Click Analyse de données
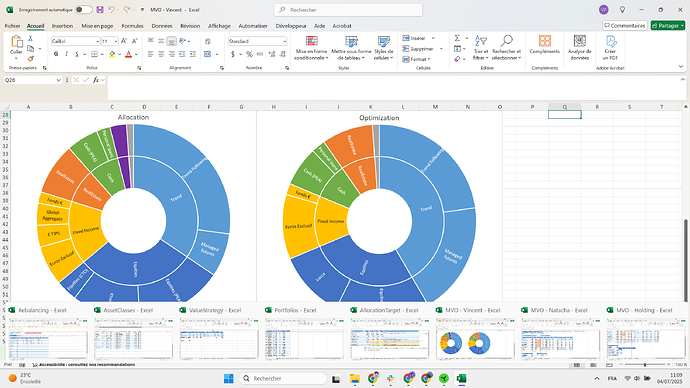 [580, 48]
